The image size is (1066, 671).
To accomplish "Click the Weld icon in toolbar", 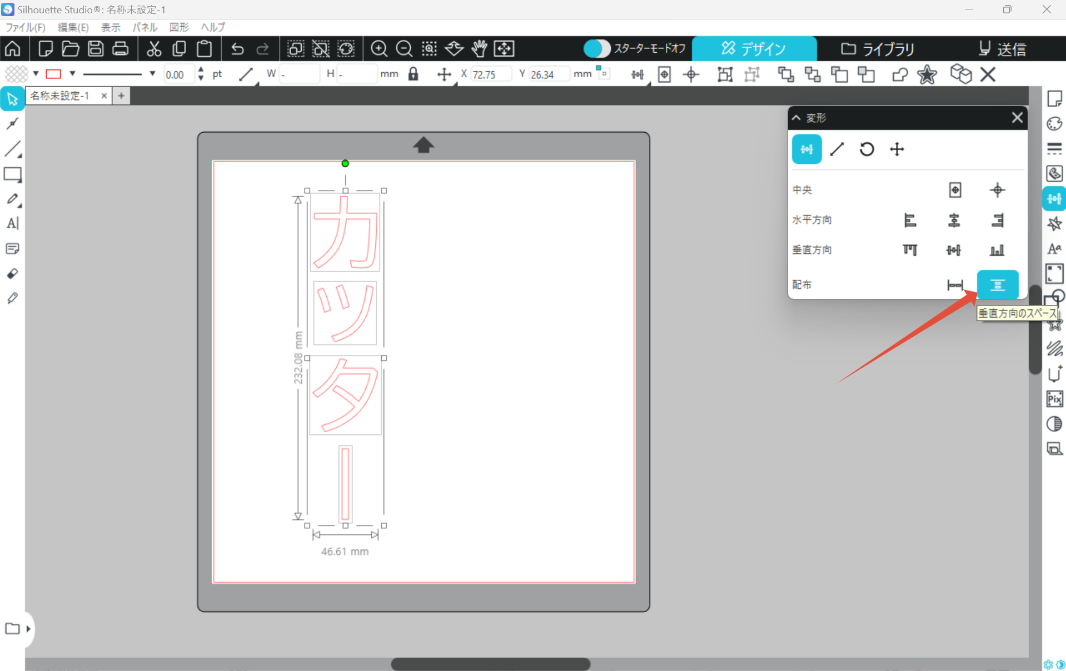I will point(899,75).
